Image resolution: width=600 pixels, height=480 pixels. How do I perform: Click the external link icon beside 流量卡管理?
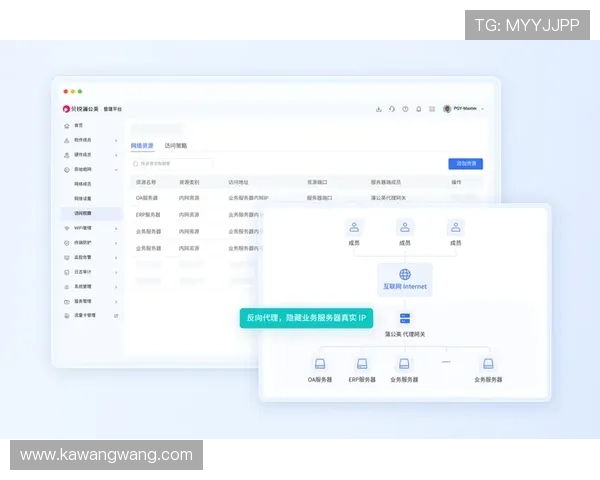coord(116,316)
